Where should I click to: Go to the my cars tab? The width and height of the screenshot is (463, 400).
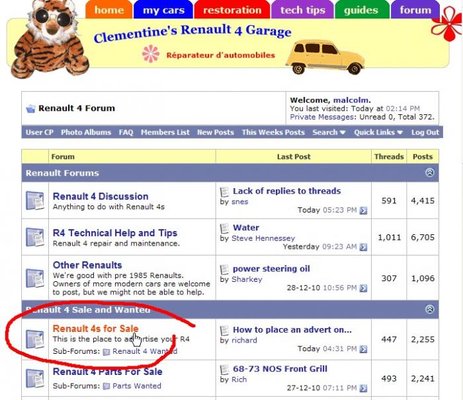163,10
